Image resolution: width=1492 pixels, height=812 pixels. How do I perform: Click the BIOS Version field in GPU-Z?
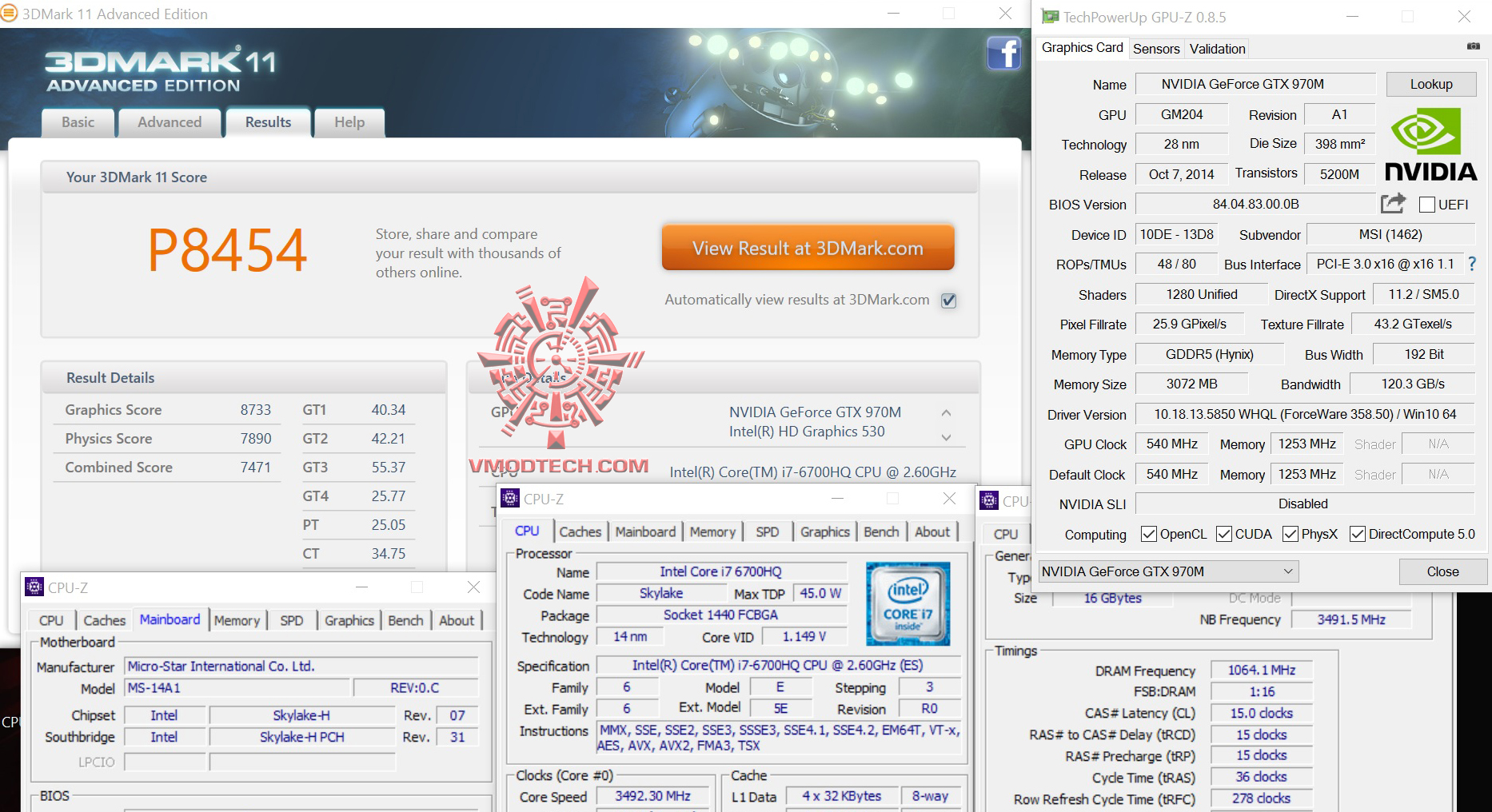coord(1255,204)
